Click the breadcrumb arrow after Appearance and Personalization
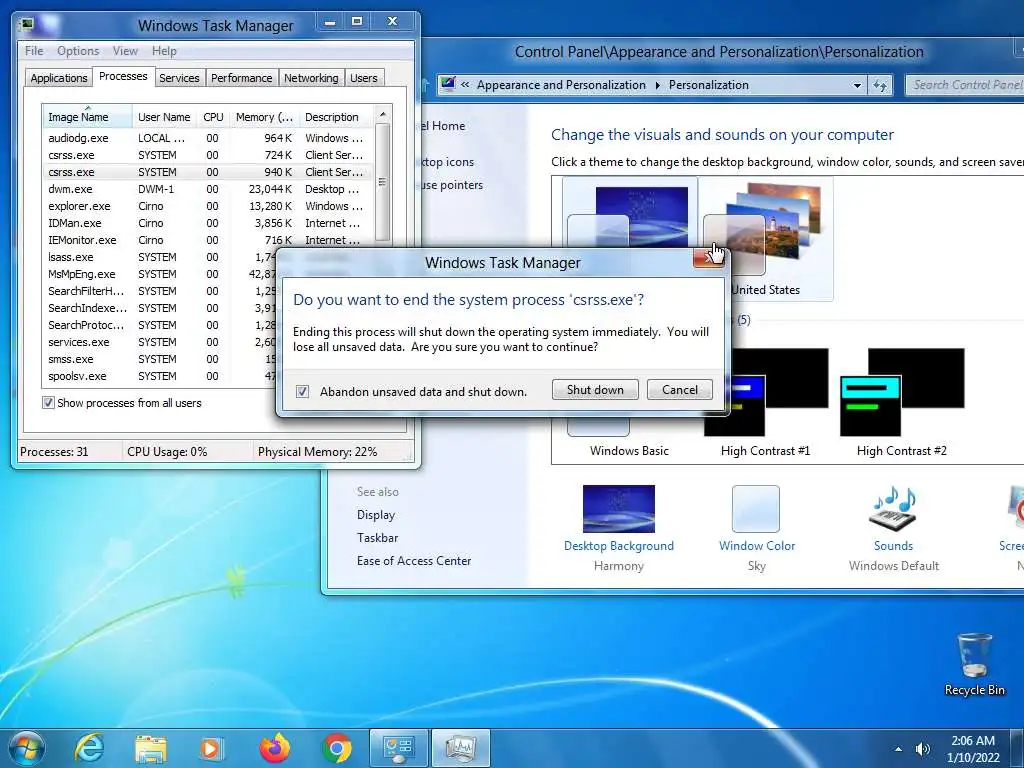The height and width of the screenshot is (768, 1024). 657,85
